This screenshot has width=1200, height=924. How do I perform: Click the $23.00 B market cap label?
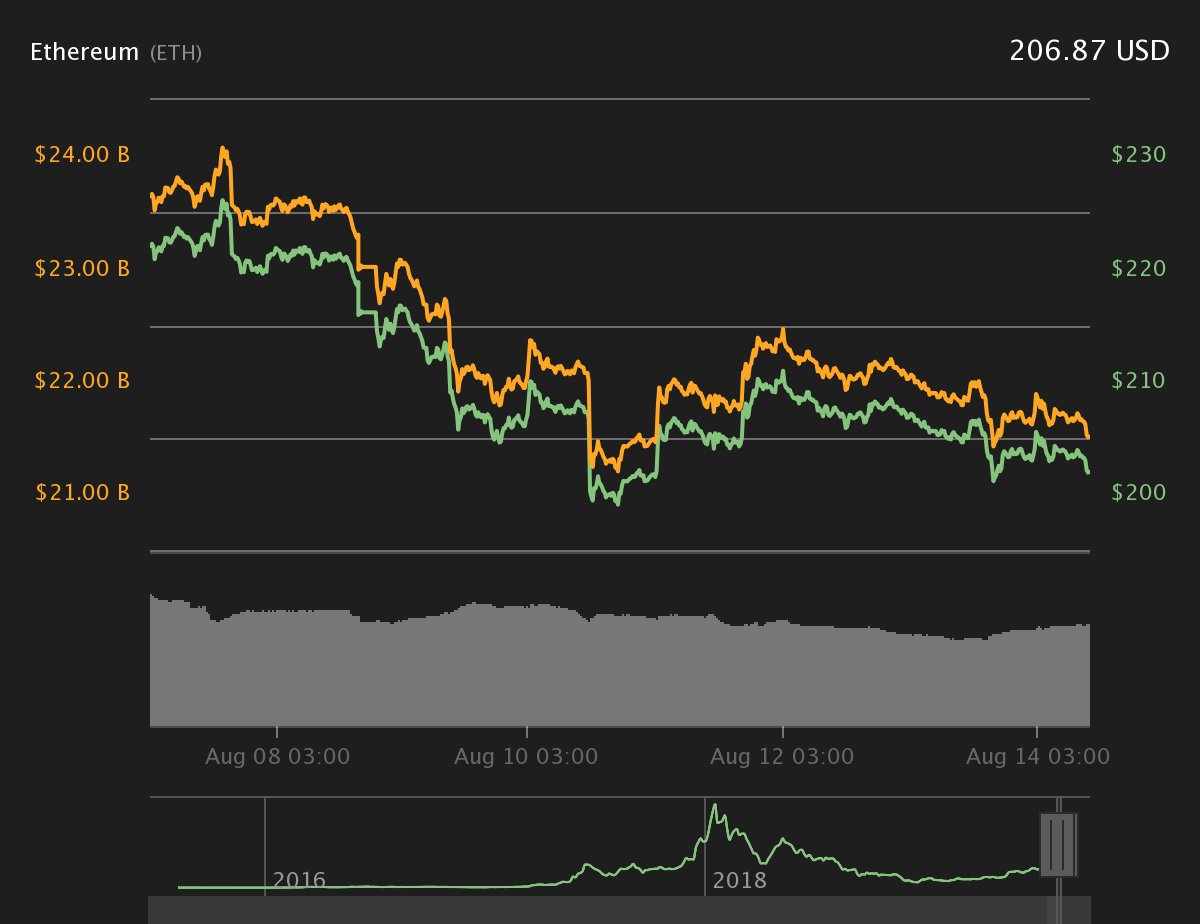pos(82,269)
